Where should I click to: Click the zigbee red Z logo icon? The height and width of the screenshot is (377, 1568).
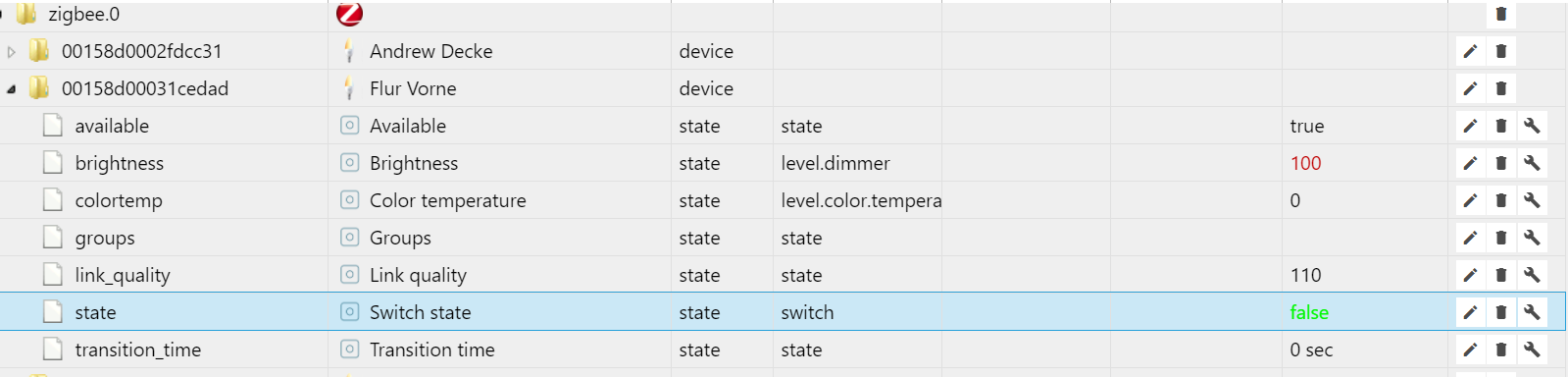(x=349, y=14)
